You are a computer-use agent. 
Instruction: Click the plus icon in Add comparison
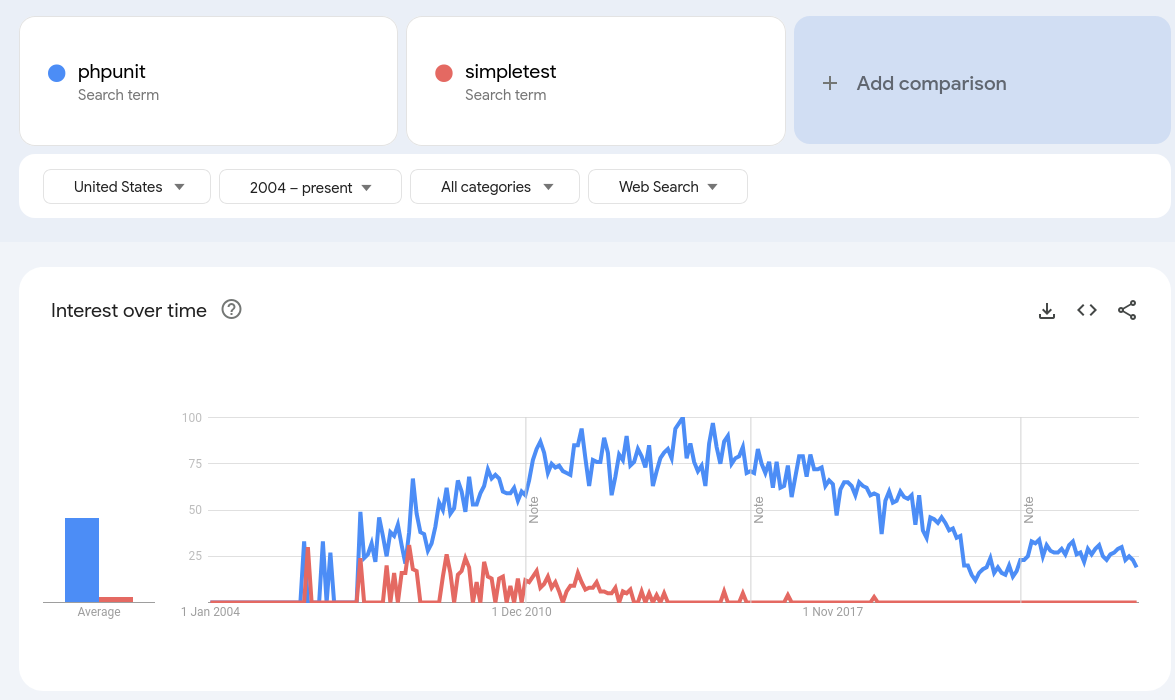(829, 84)
